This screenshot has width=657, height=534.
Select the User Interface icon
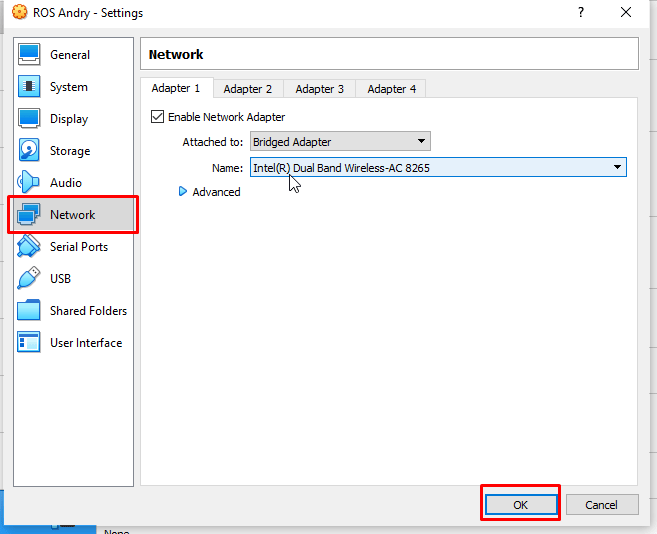pyautogui.click(x=30, y=343)
